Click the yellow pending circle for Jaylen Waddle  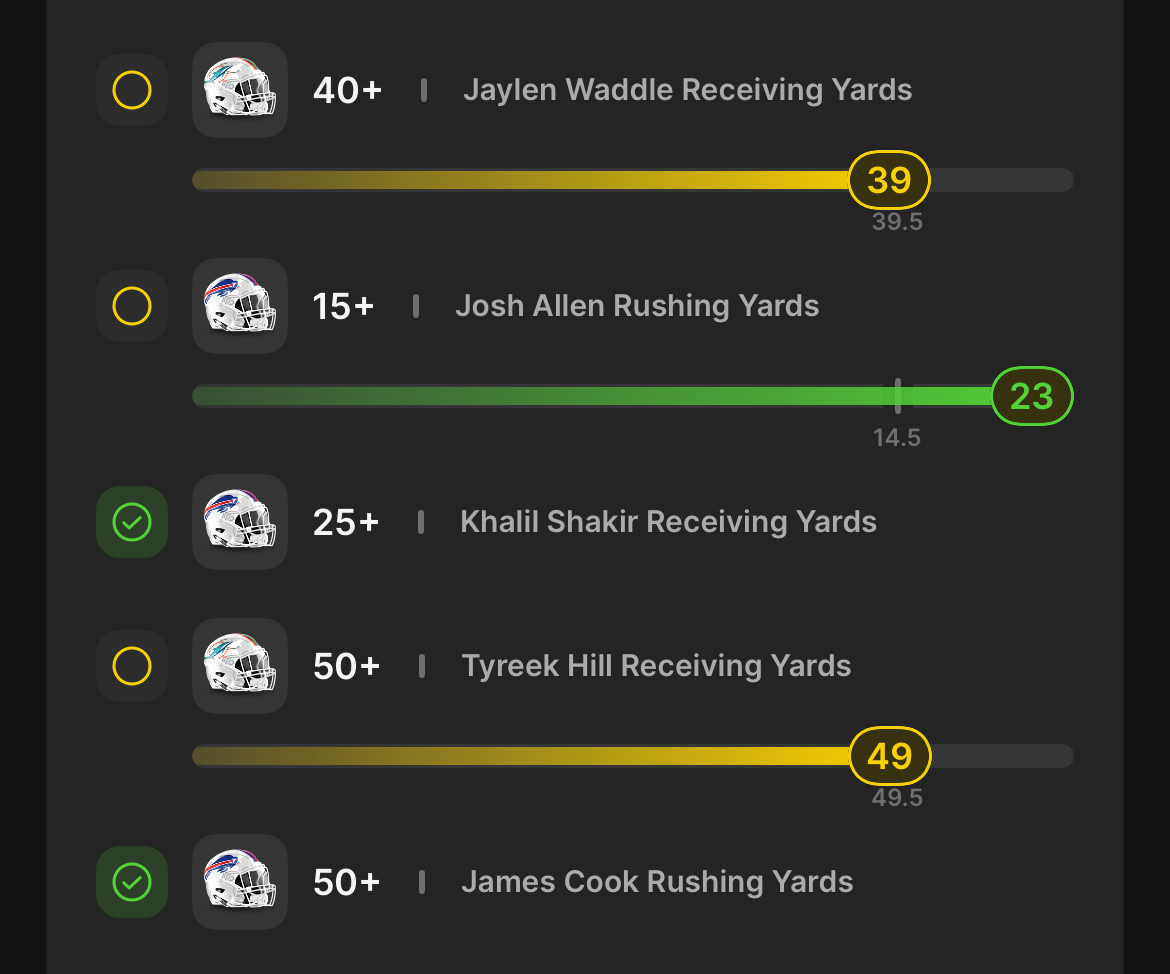tap(132, 90)
